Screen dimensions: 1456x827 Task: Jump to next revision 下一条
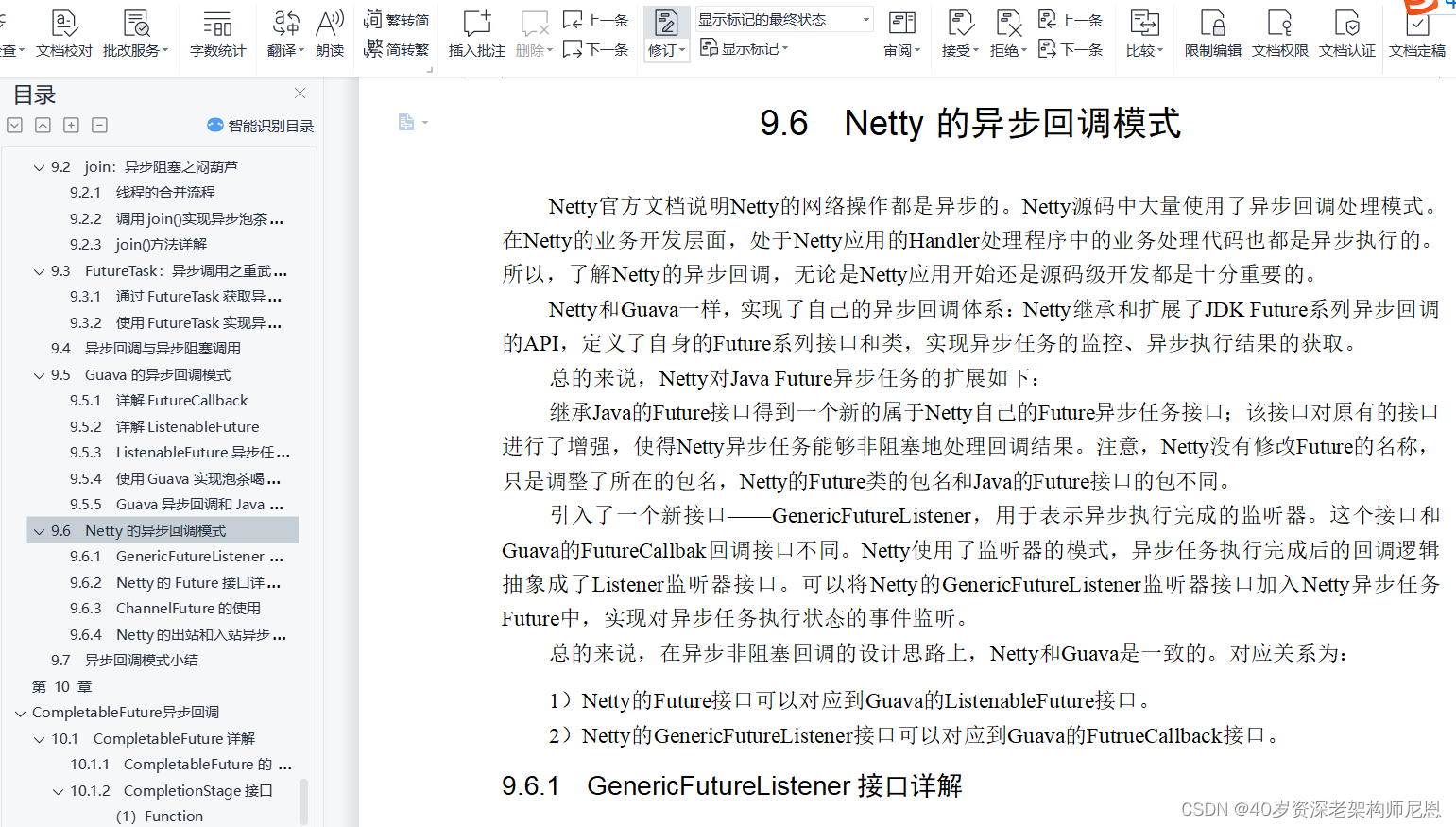pyautogui.click(x=1071, y=49)
